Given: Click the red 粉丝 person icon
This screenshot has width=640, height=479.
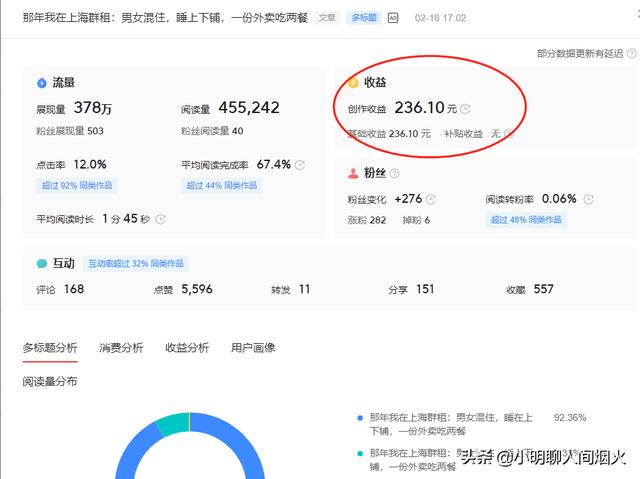Looking at the screenshot, I should pos(353,173).
